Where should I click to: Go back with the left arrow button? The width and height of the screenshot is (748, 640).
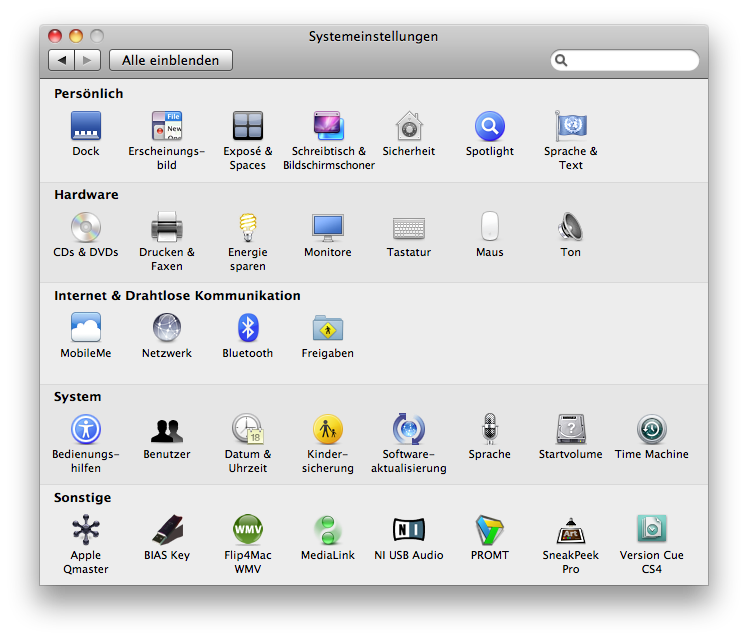[x=62, y=60]
